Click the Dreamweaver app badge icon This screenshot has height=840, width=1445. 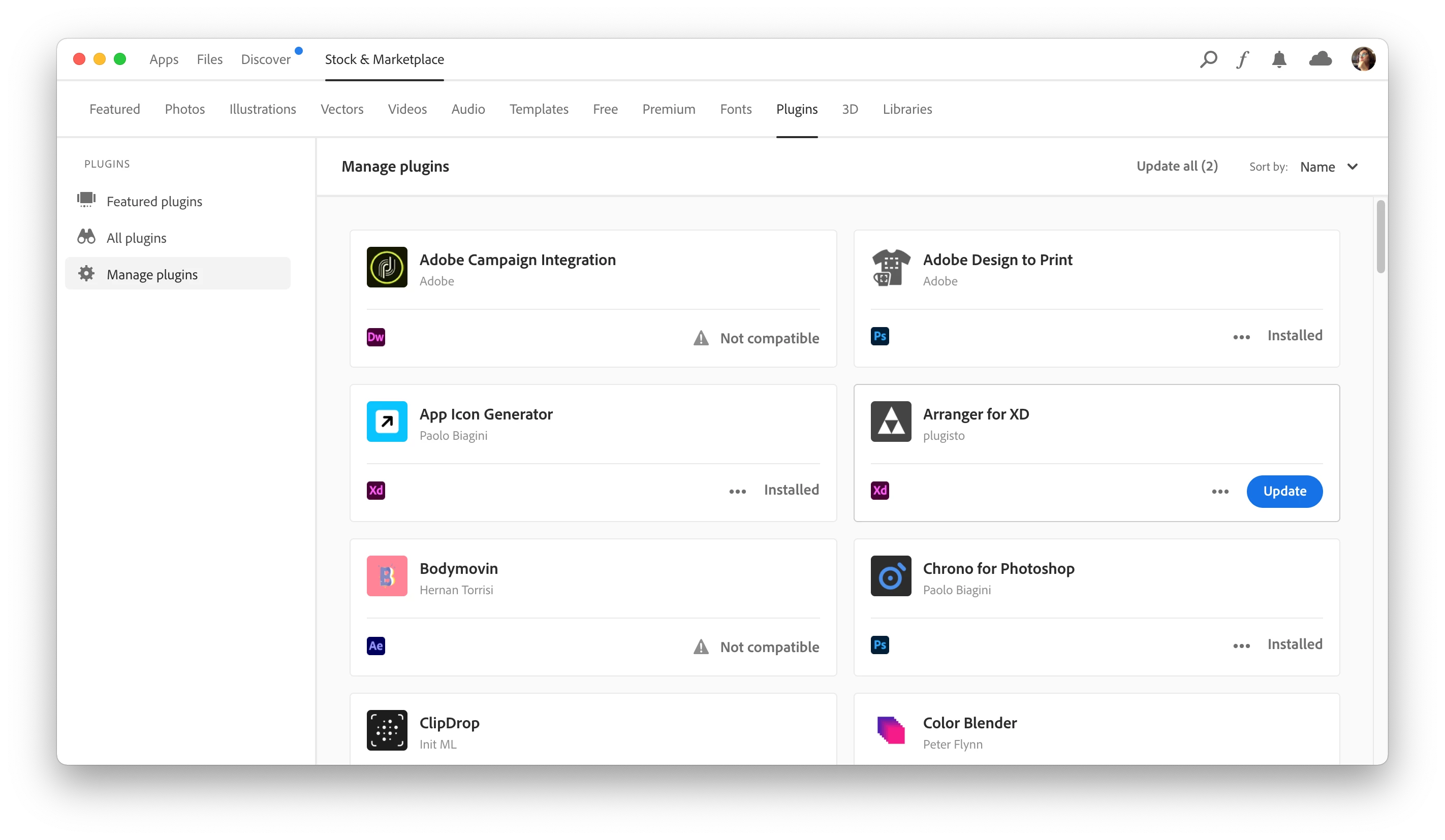pyautogui.click(x=375, y=337)
